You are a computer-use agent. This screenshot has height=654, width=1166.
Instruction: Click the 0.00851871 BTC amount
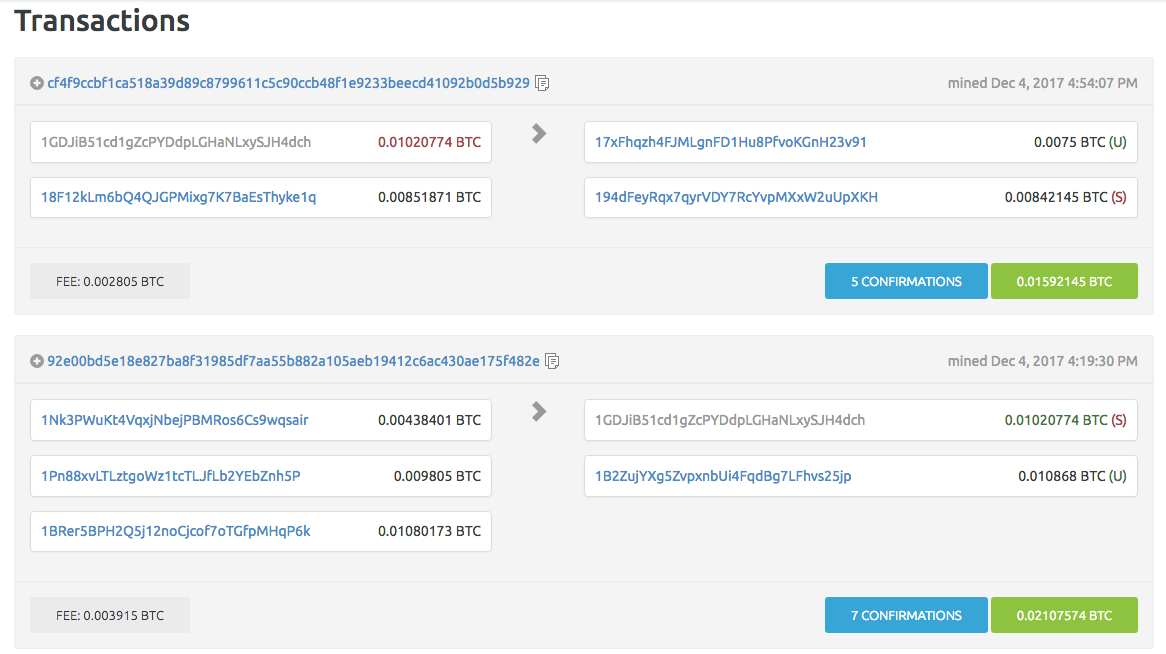click(x=429, y=197)
